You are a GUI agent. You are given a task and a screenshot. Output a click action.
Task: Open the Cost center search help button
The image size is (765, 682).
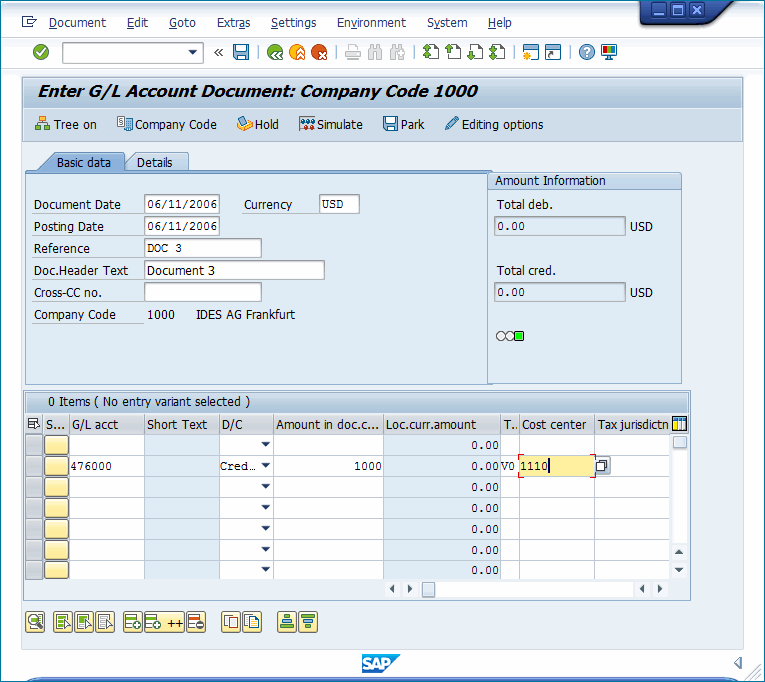[602, 466]
